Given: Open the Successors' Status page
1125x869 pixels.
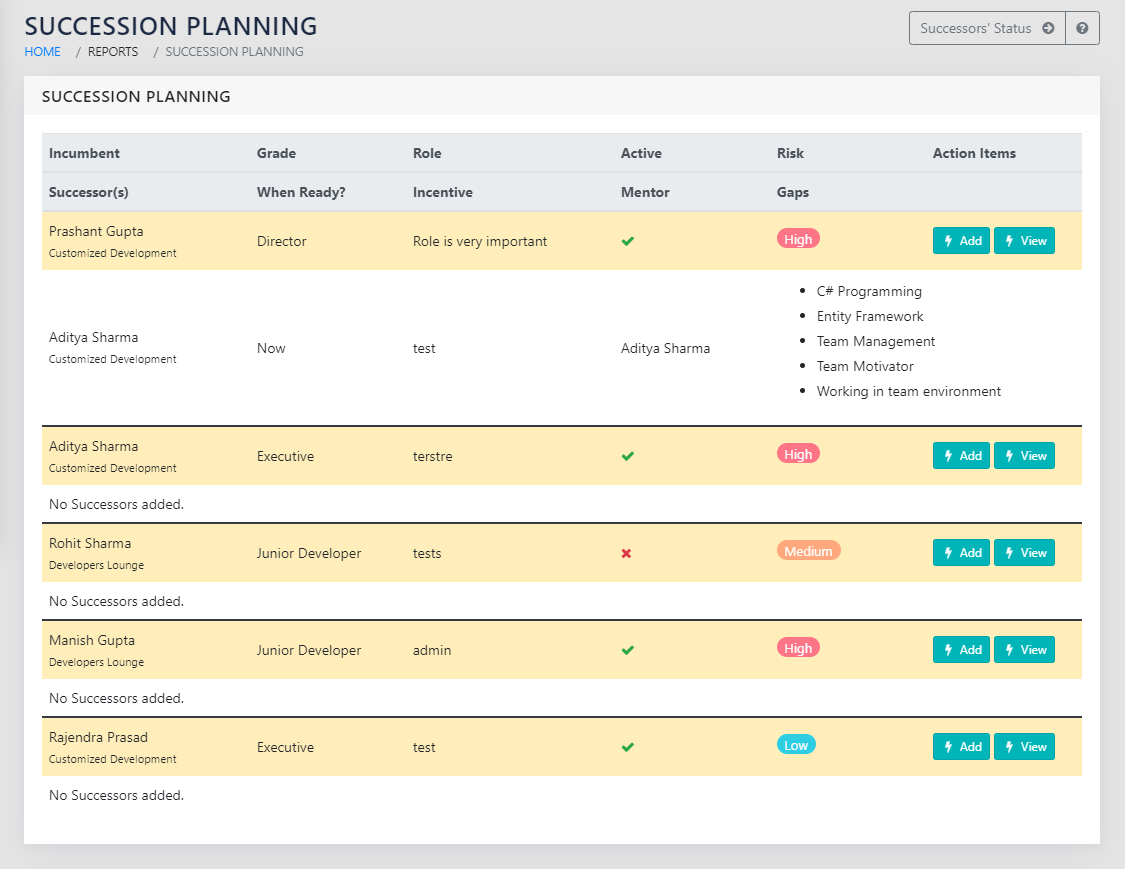Looking at the screenshot, I should [x=986, y=28].
